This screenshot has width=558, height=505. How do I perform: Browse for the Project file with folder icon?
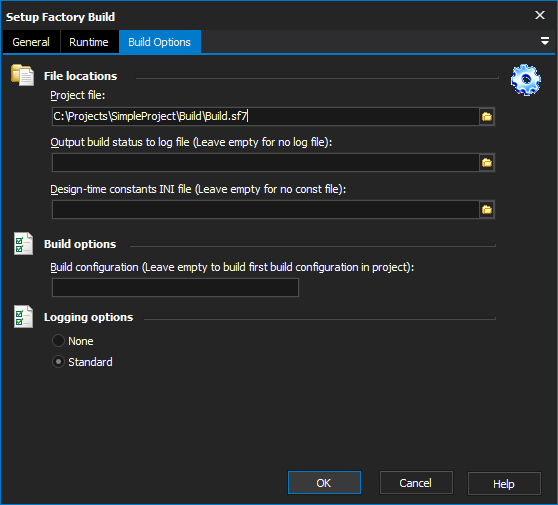[x=486, y=116]
